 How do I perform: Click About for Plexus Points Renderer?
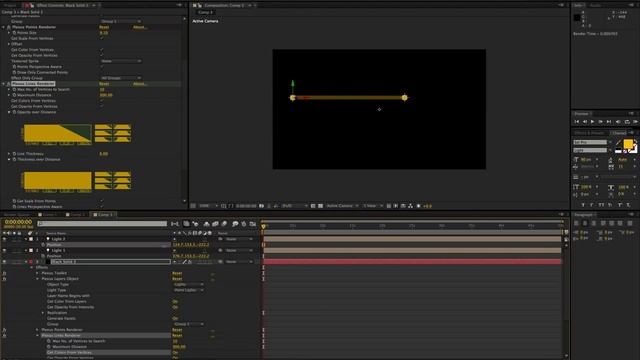(x=140, y=27)
